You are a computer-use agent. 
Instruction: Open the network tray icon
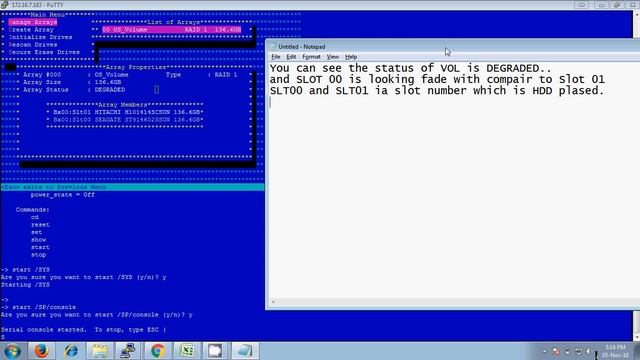[x=578, y=351]
